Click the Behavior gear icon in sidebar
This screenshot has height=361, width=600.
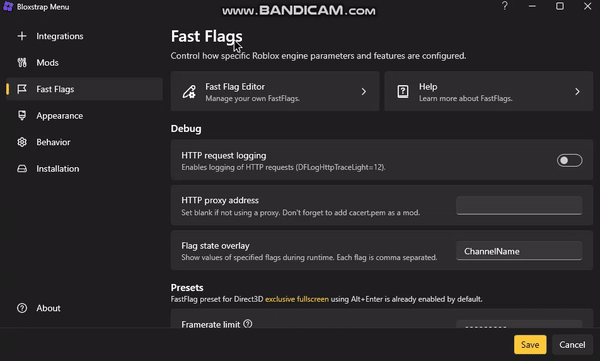point(22,142)
